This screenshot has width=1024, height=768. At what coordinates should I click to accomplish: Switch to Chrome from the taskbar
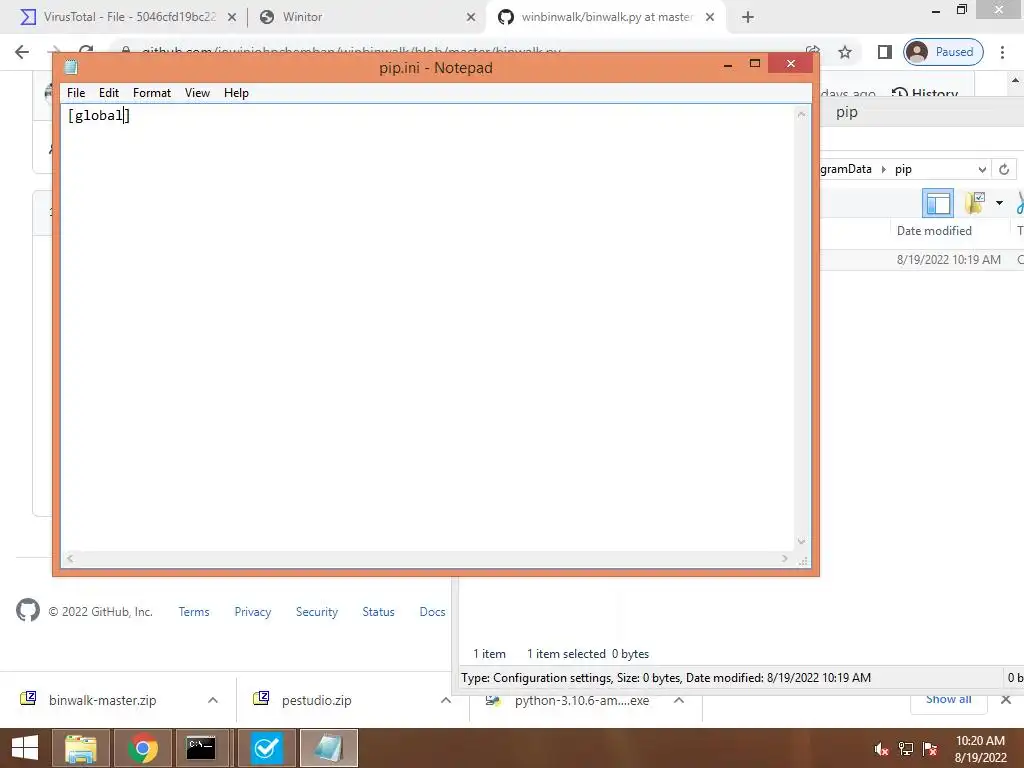[142, 748]
